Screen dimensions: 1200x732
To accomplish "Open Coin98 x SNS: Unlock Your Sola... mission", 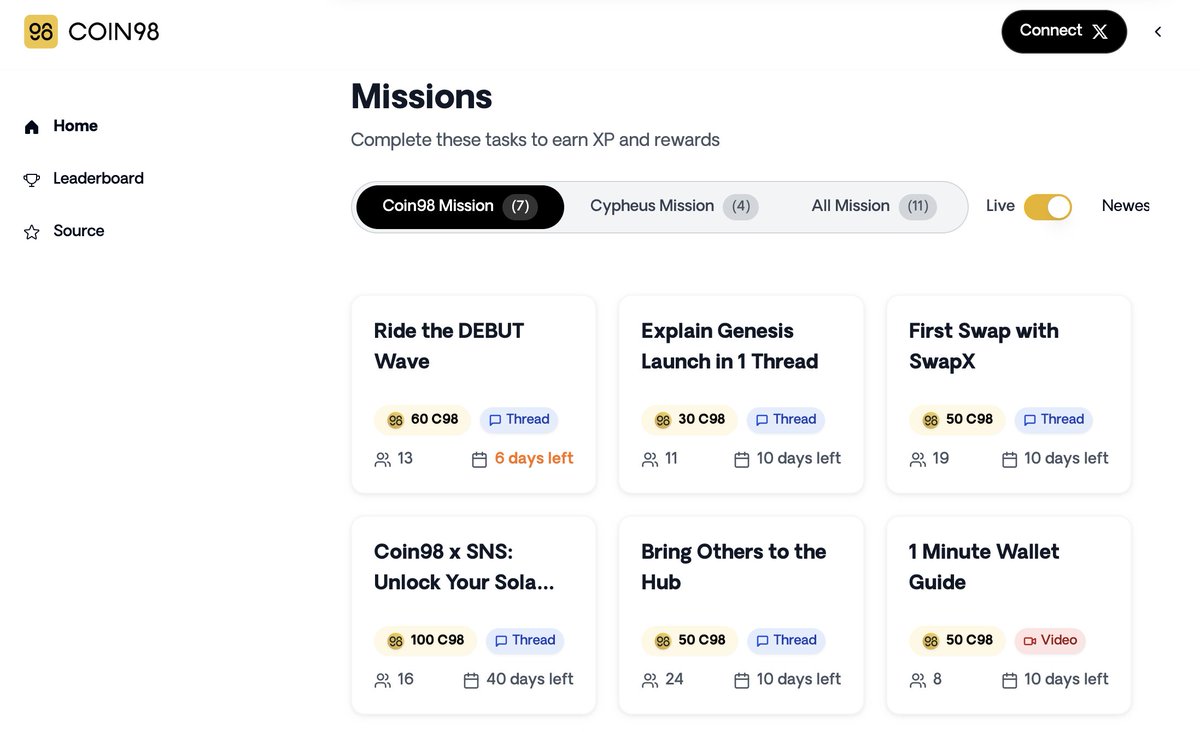I will click(x=474, y=615).
